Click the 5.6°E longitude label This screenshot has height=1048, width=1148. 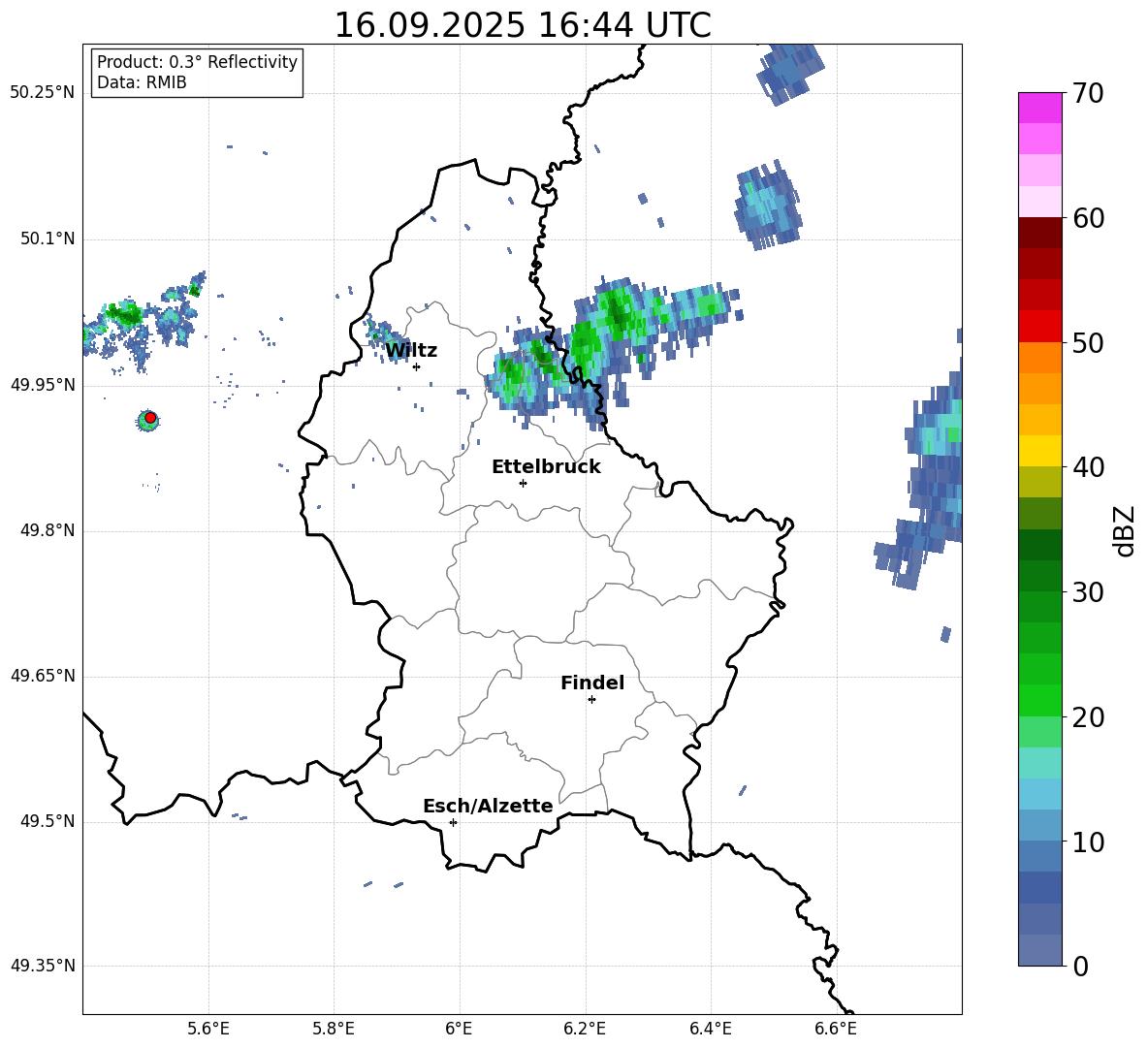[x=208, y=1029]
